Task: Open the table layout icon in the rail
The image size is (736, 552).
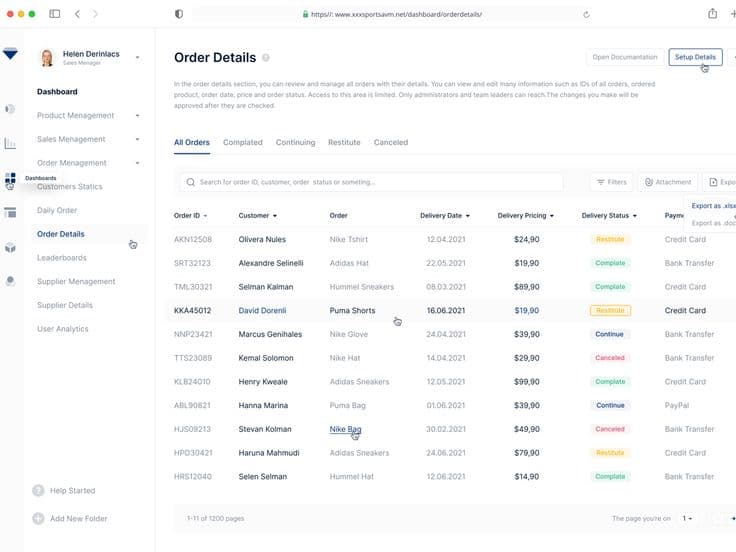Action: (x=10, y=212)
